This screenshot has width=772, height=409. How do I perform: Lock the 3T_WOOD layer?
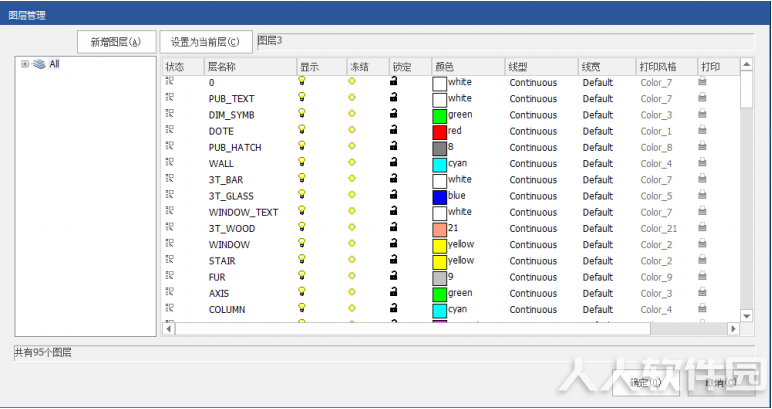pyautogui.click(x=393, y=227)
